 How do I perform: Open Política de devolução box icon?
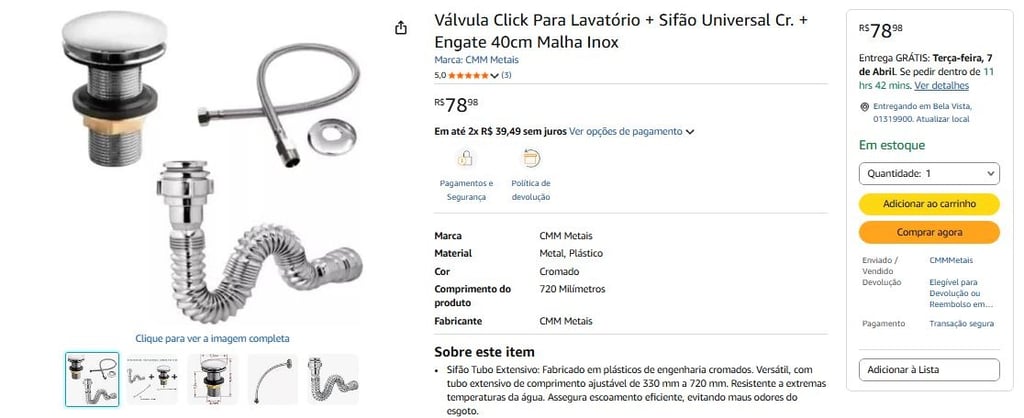coord(531,158)
